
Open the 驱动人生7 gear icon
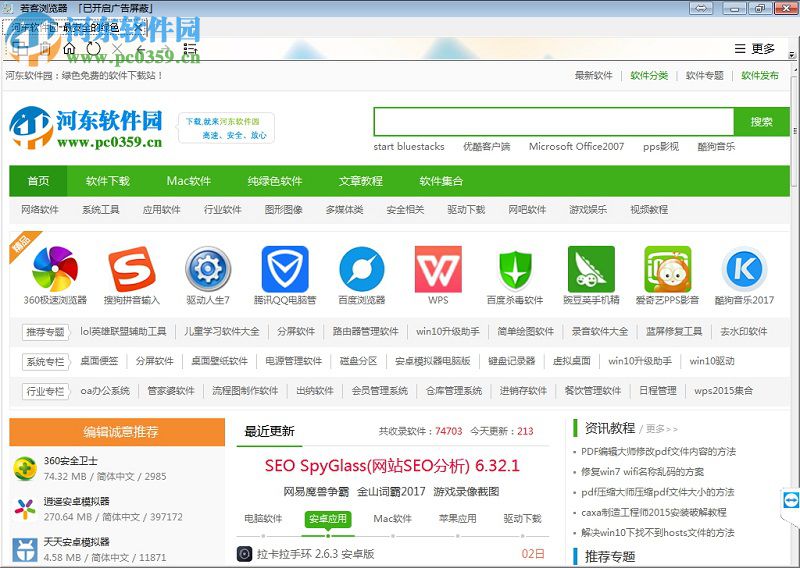208,269
